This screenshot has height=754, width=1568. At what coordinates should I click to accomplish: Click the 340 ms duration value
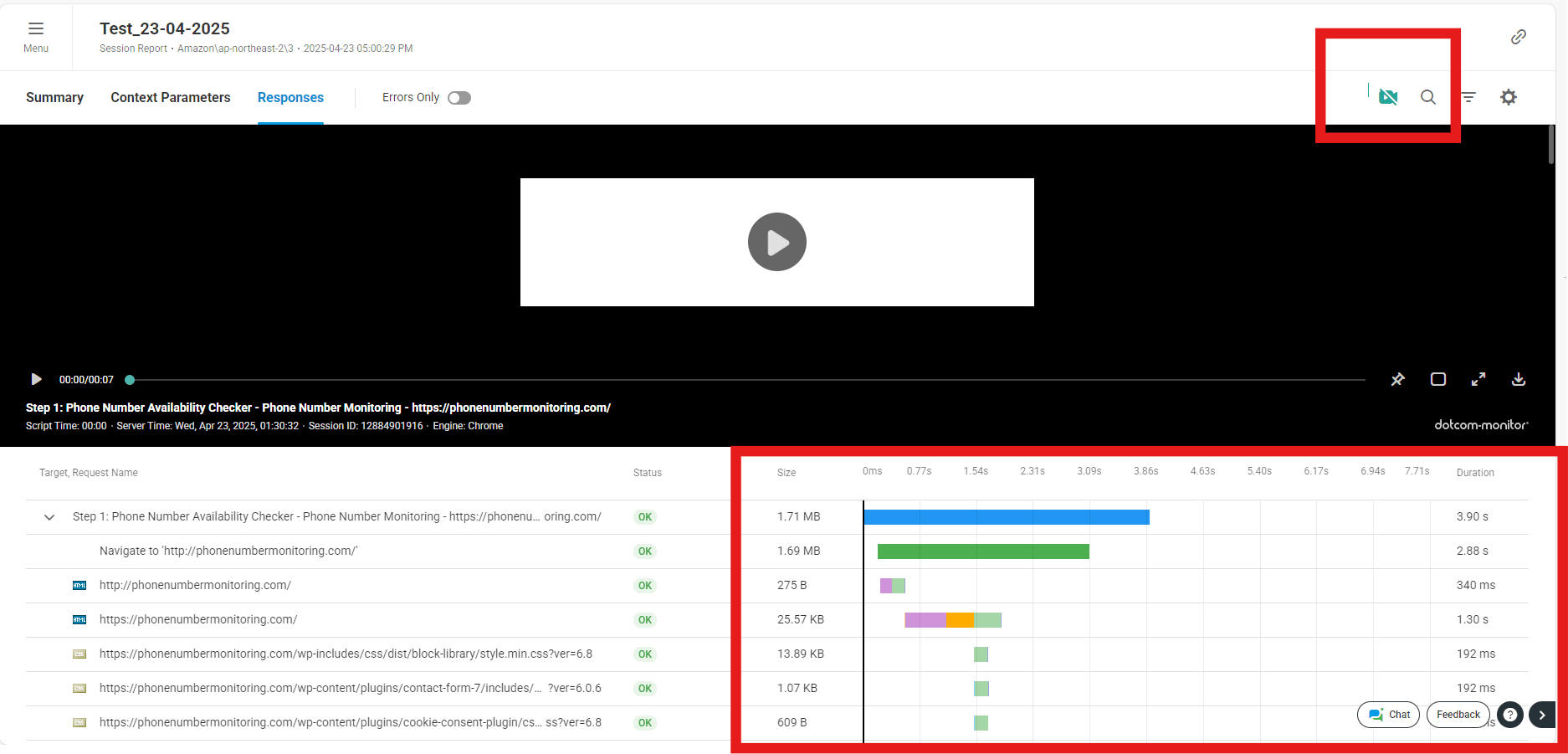point(1476,586)
